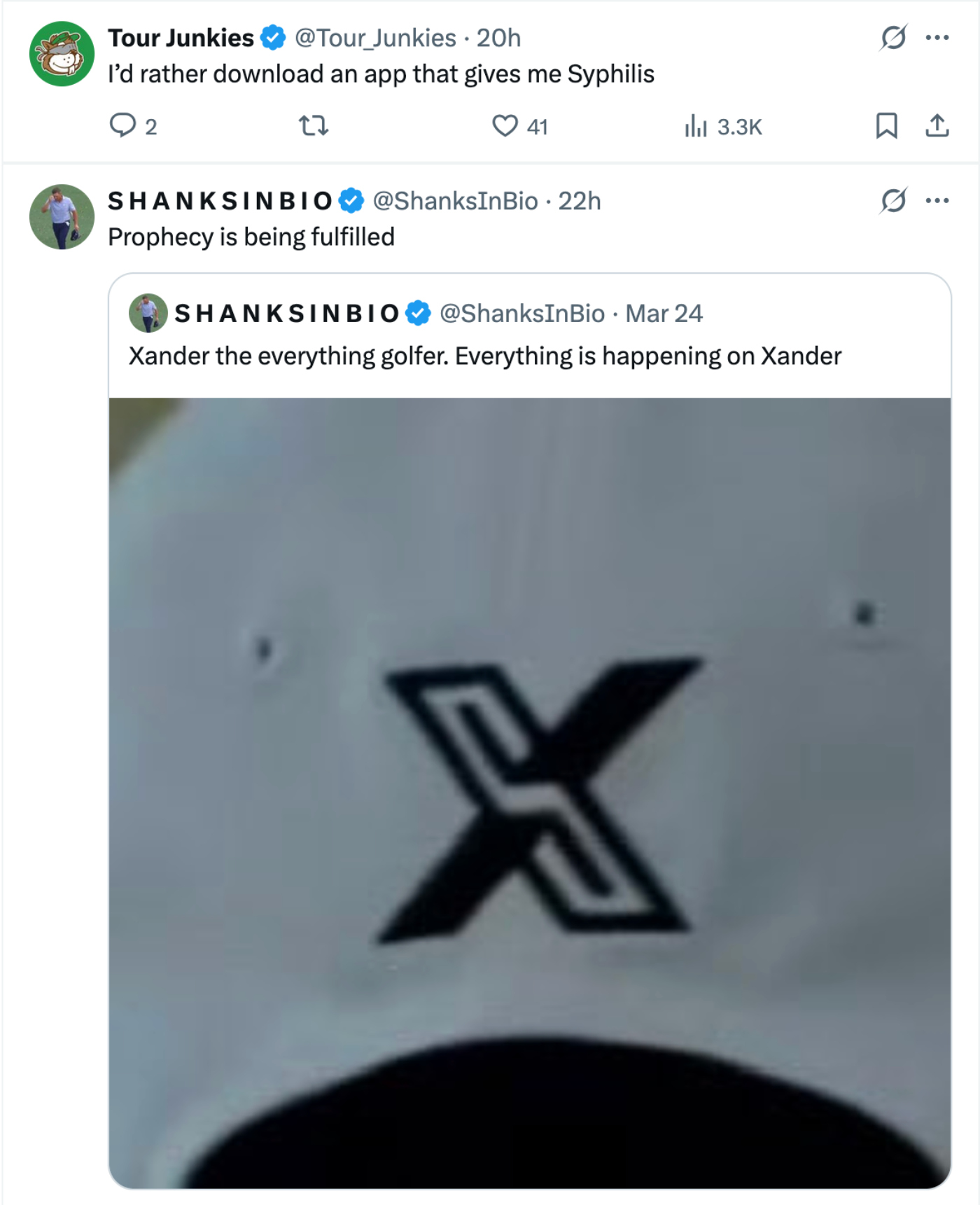This screenshot has width=980, height=1205.
Task: Share the Tour Junkies tweet
Action: click(x=937, y=126)
